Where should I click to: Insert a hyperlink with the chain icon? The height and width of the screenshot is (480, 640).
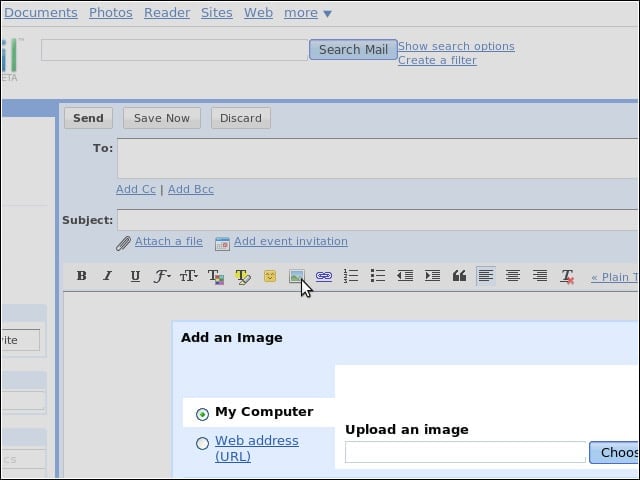[x=324, y=276]
